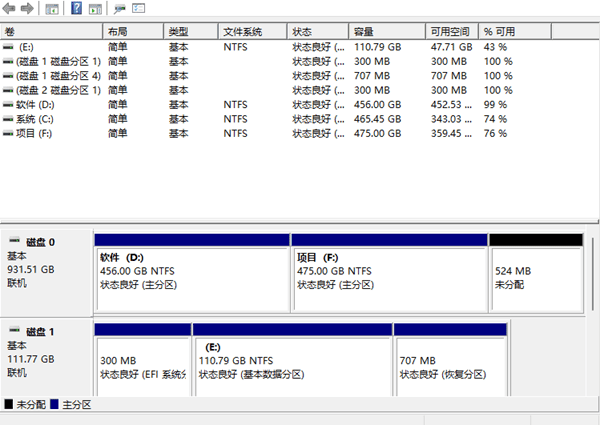Sort by the 容量 column header
600x425 pixels.
tap(387, 31)
